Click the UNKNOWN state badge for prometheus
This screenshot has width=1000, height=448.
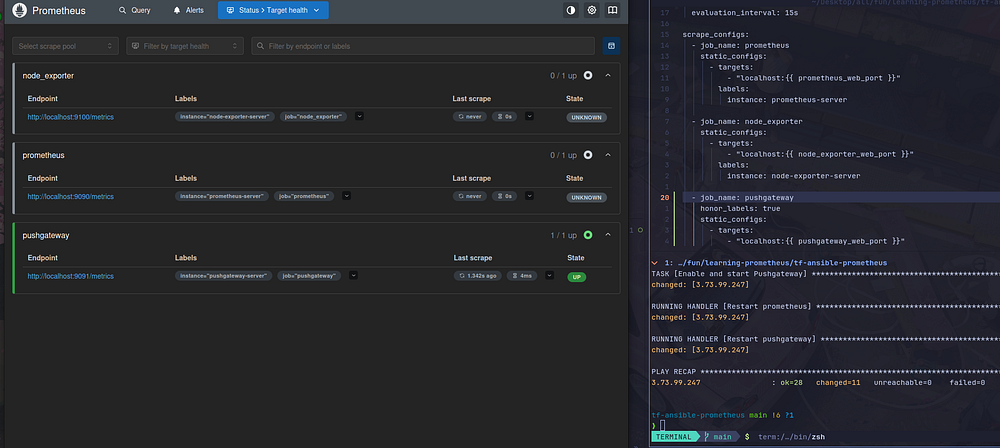[587, 198]
